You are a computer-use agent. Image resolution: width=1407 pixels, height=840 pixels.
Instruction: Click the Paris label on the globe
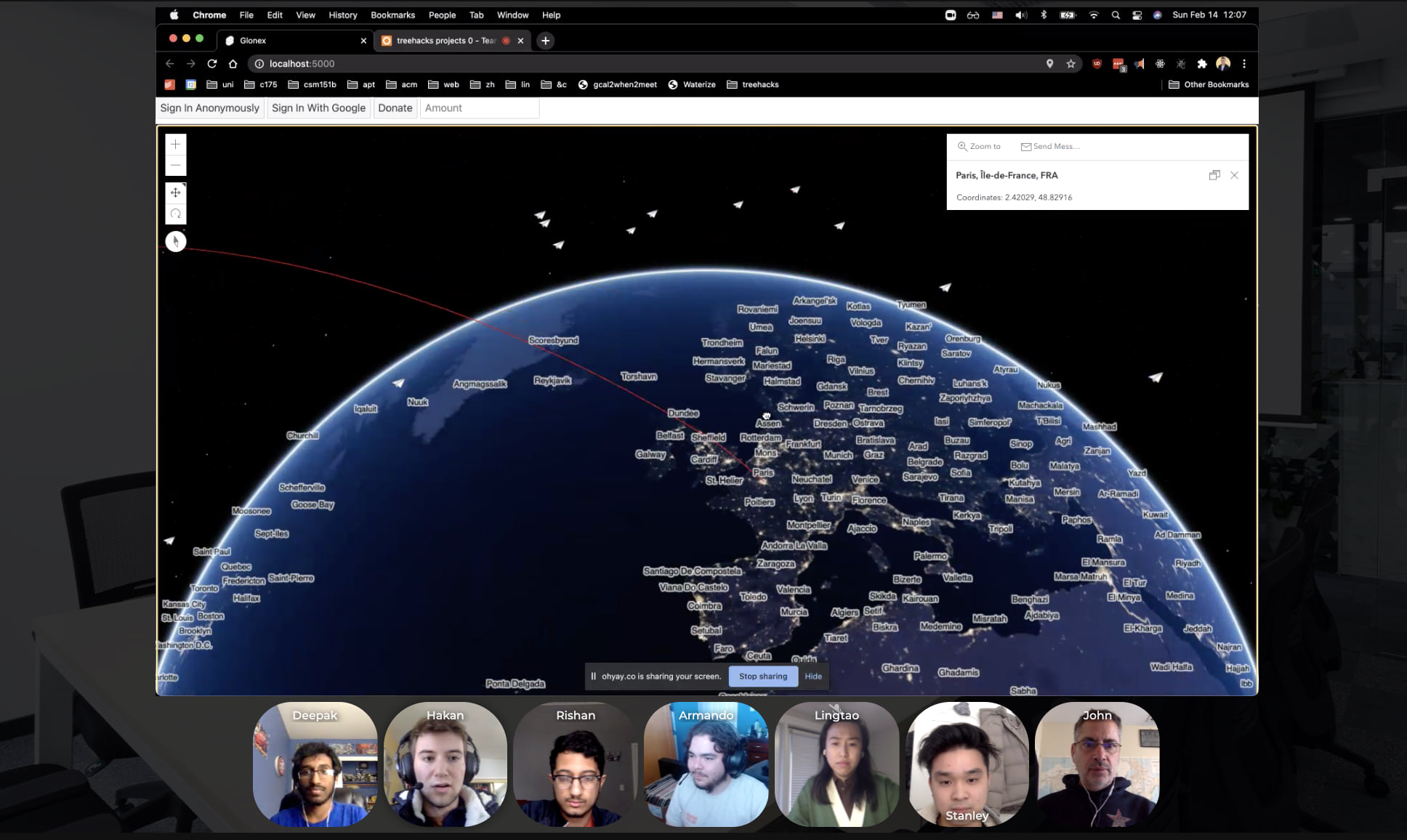point(763,472)
